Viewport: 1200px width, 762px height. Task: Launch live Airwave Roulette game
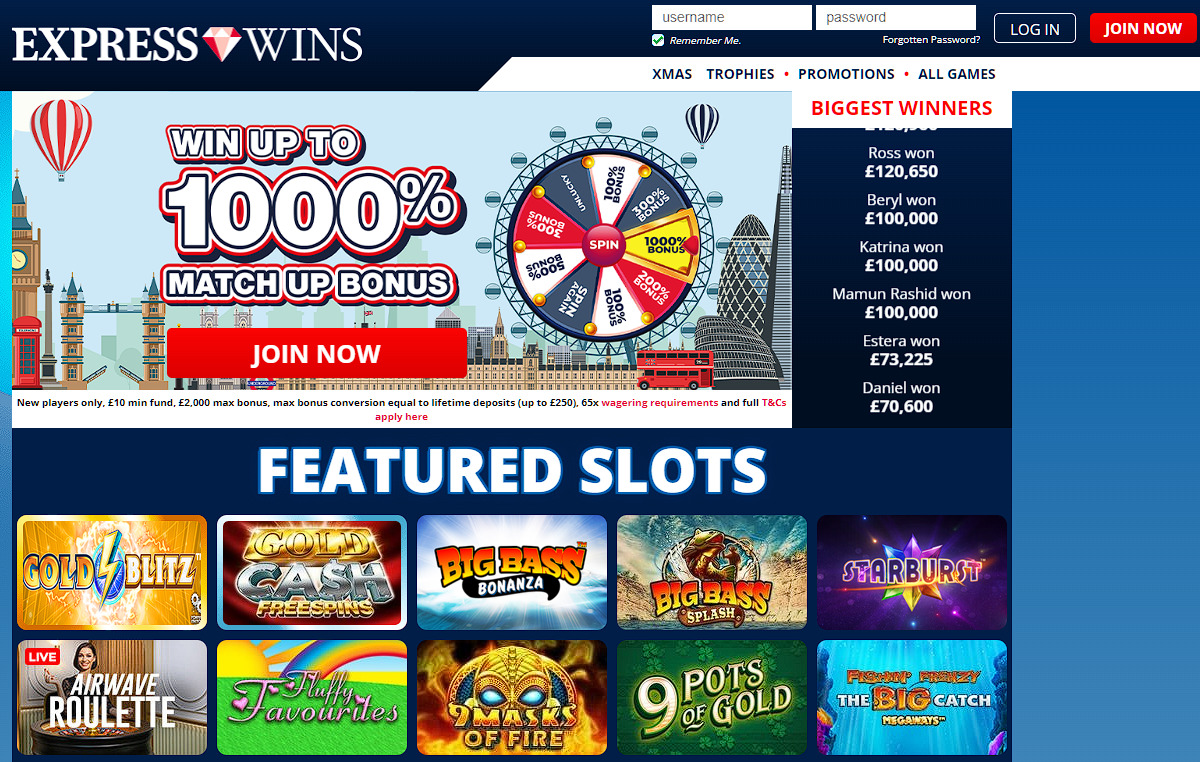112,697
